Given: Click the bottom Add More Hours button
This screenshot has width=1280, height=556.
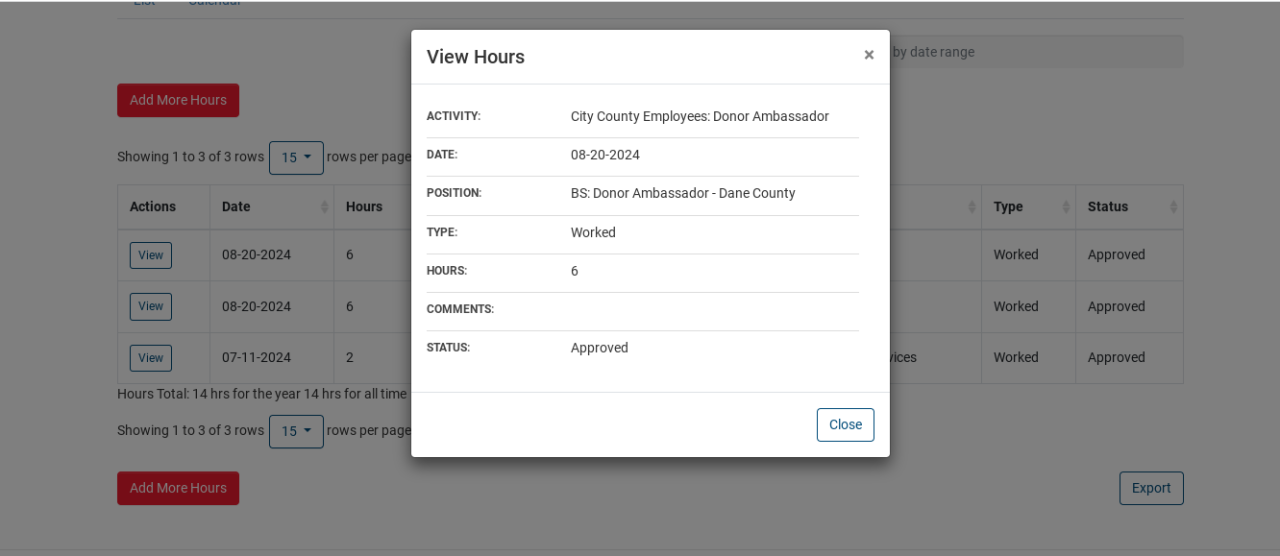Looking at the screenshot, I should [x=178, y=488].
